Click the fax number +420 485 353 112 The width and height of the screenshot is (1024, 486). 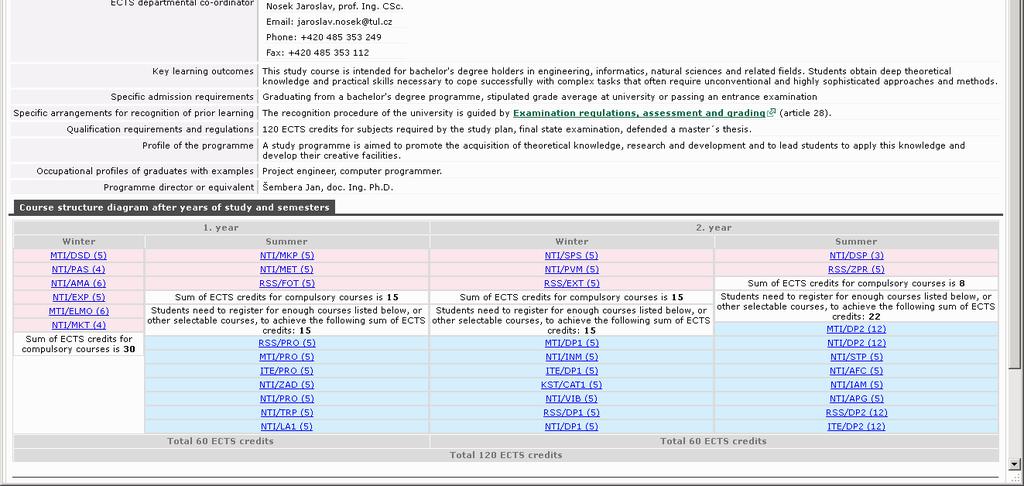coord(328,53)
